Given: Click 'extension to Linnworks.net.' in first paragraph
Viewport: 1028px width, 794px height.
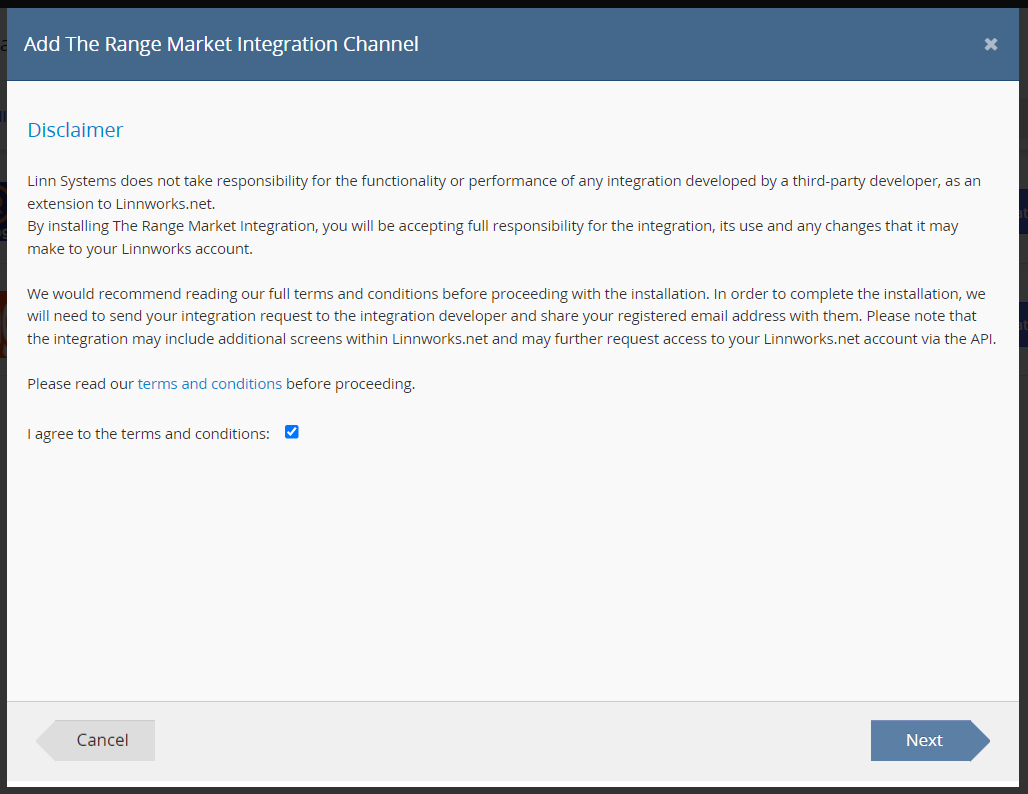Looking at the screenshot, I should tap(120, 203).
